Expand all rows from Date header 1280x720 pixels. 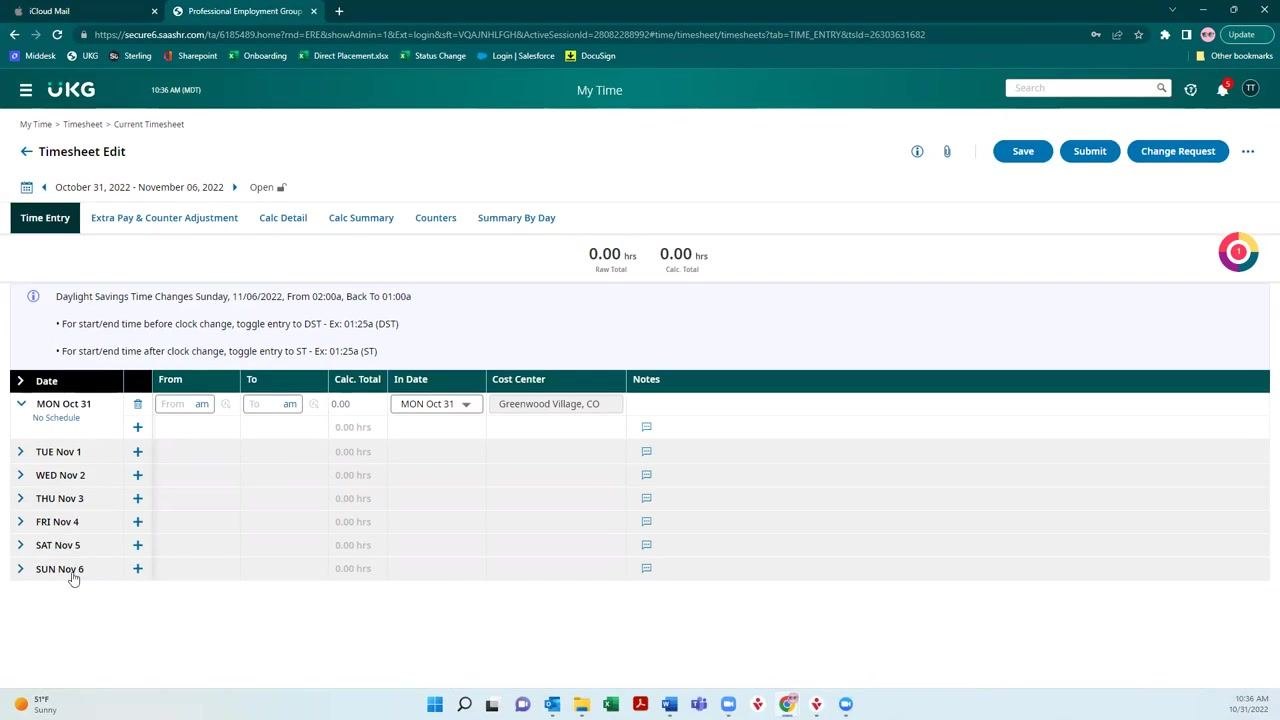tap(21, 381)
